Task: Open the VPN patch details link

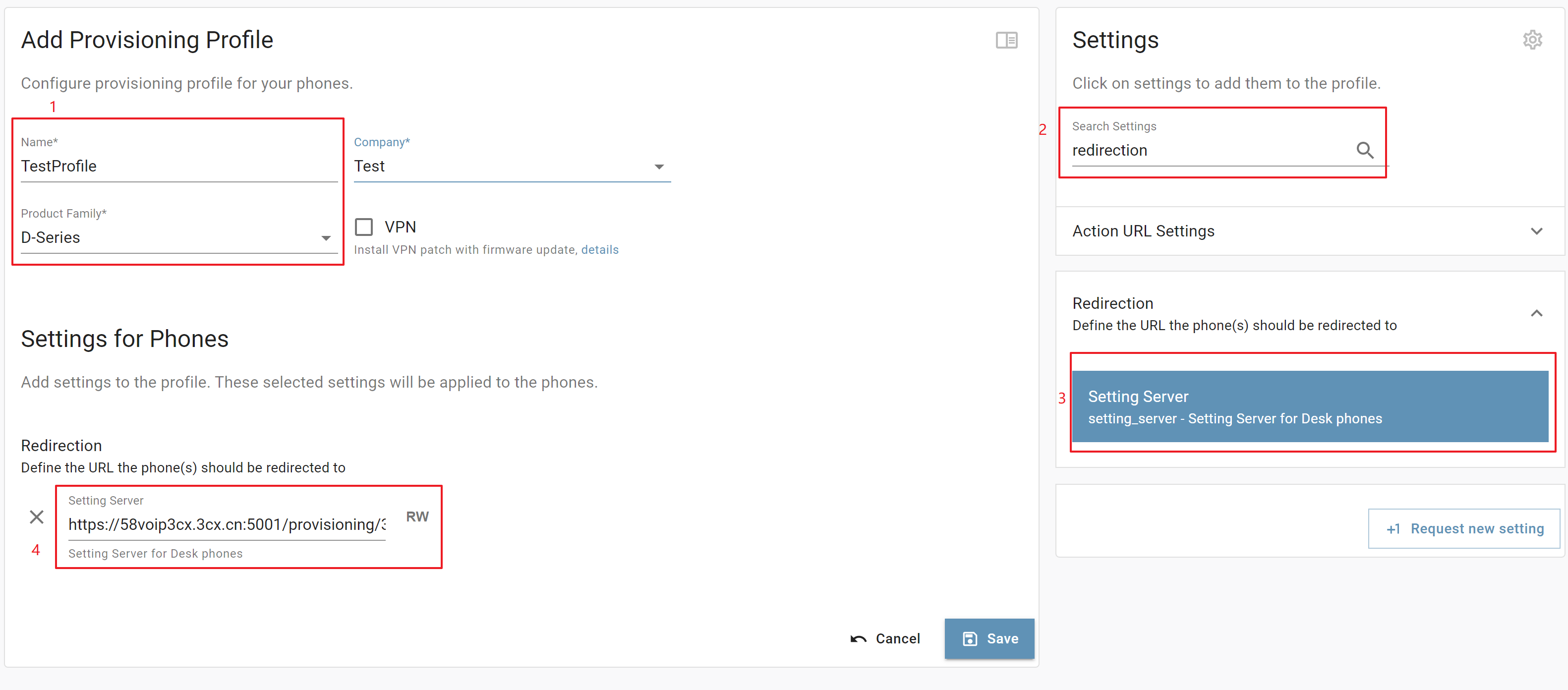Action: [x=599, y=249]
